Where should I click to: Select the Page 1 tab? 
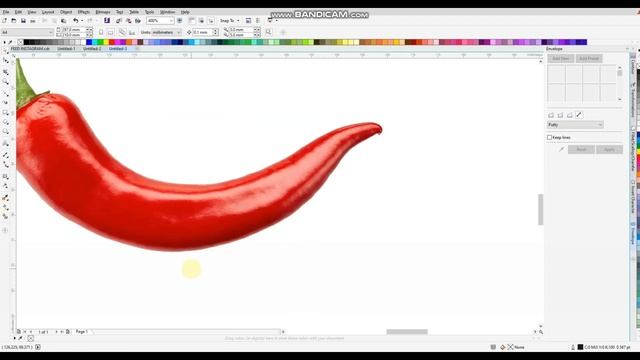pyautogui.click(x=82, y=332)
